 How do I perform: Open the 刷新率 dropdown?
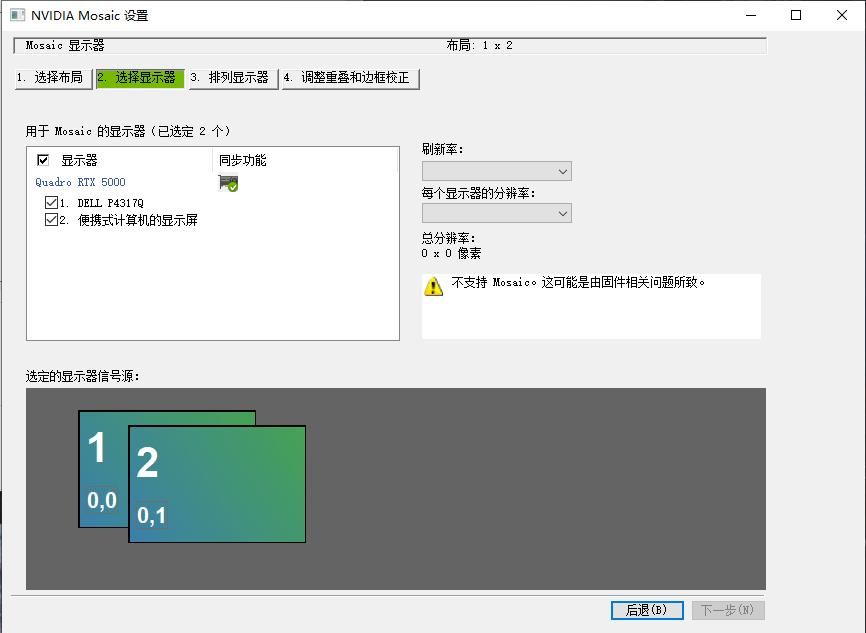497,171
